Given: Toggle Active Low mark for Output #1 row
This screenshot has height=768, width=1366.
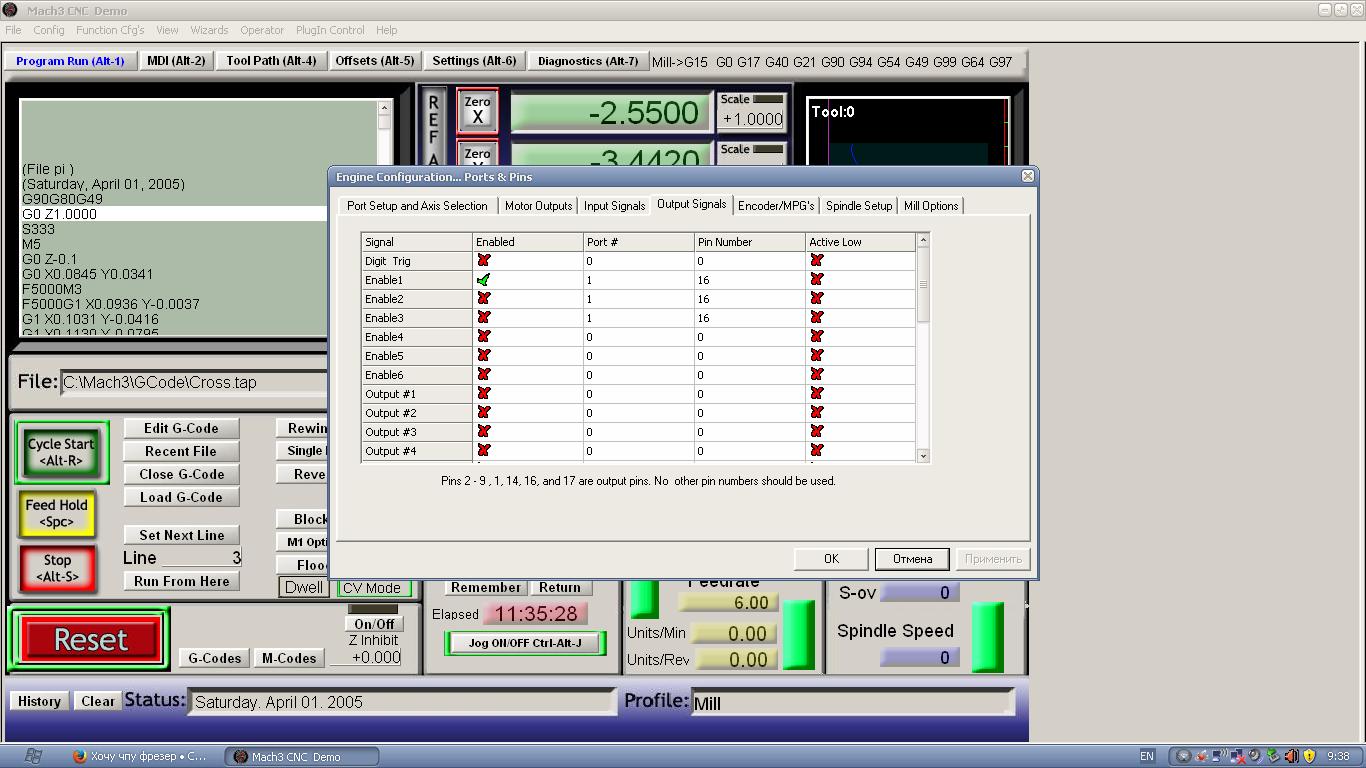Looking at the screenshot, I should coord(817,394).
